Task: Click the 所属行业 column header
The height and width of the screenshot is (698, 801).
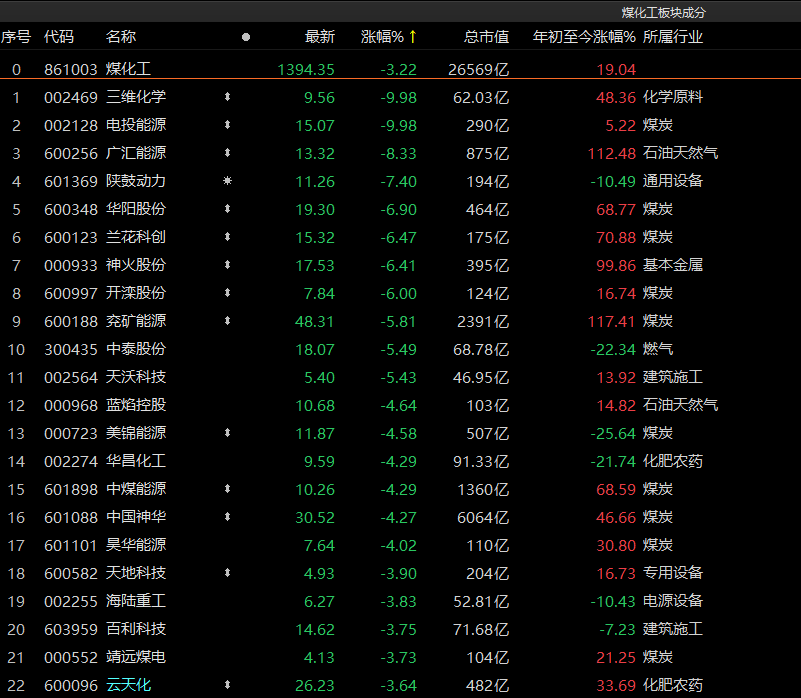Action: point(673,37)
